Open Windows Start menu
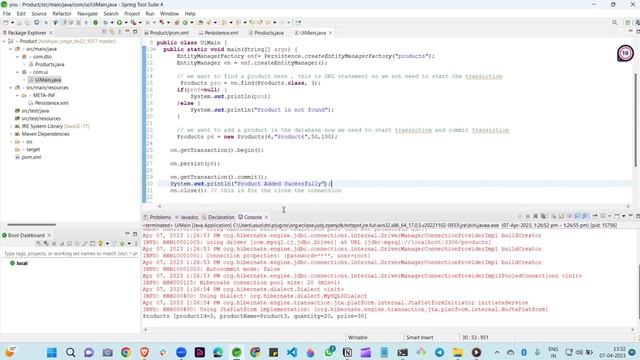The width and height of the screenshot is (640, 360). tap(51, 352)
